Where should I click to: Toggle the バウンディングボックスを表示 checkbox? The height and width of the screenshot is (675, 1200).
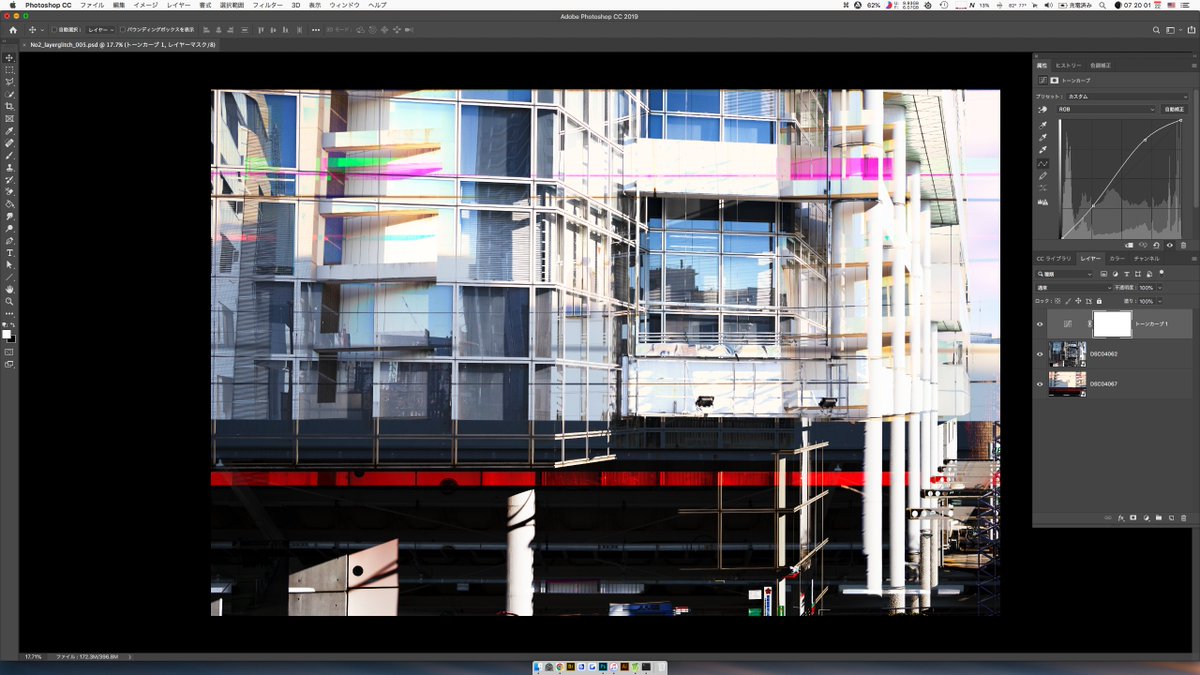point(123,30)
